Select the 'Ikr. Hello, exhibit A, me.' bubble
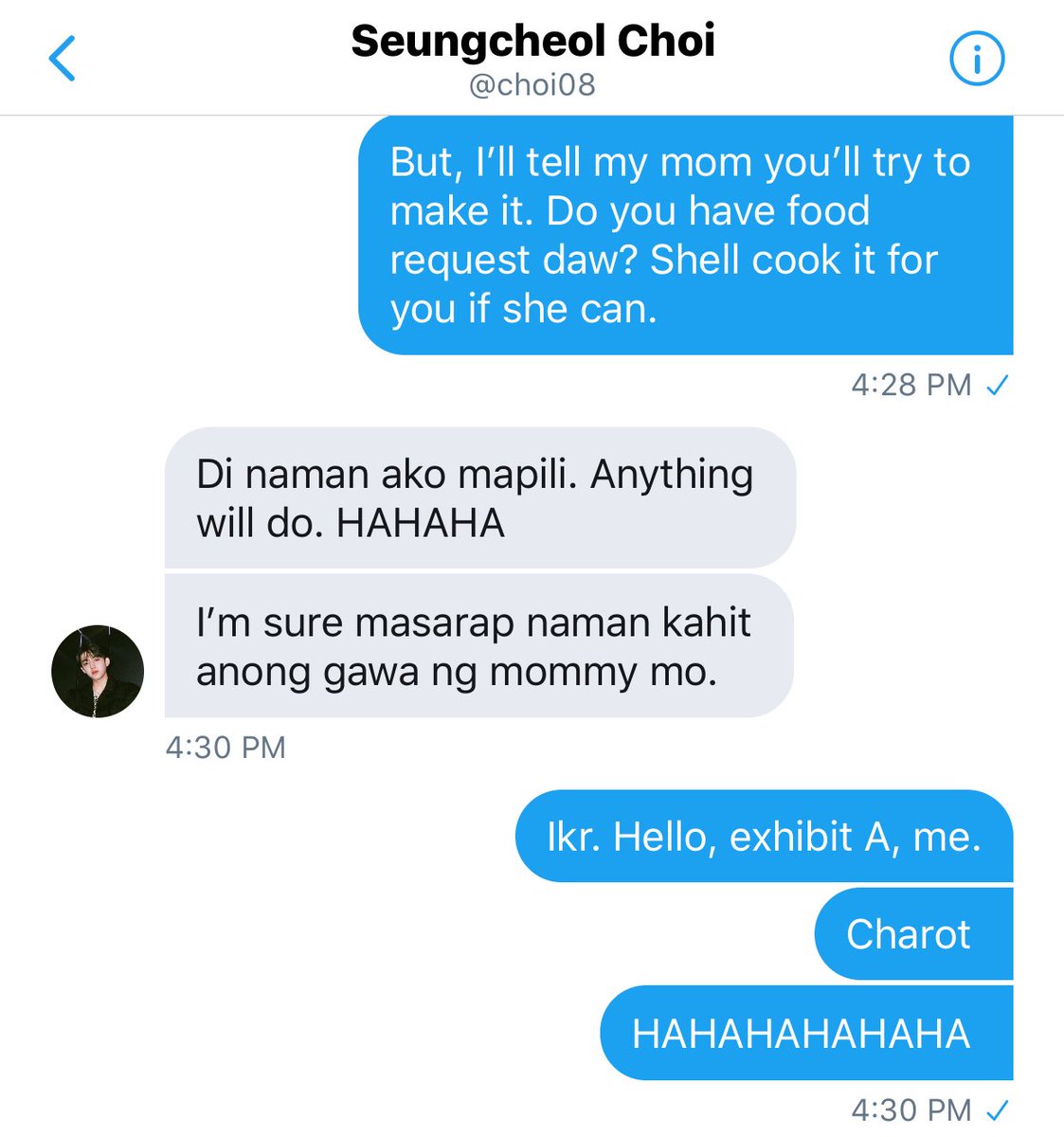The width and height of the screenshot is (1064, 1137). (x=765, y=837)
